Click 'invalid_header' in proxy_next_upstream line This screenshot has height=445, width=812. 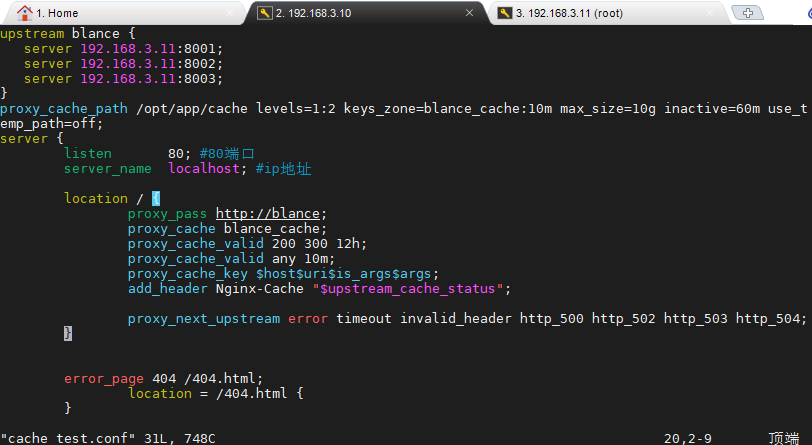tap(456, 319)
